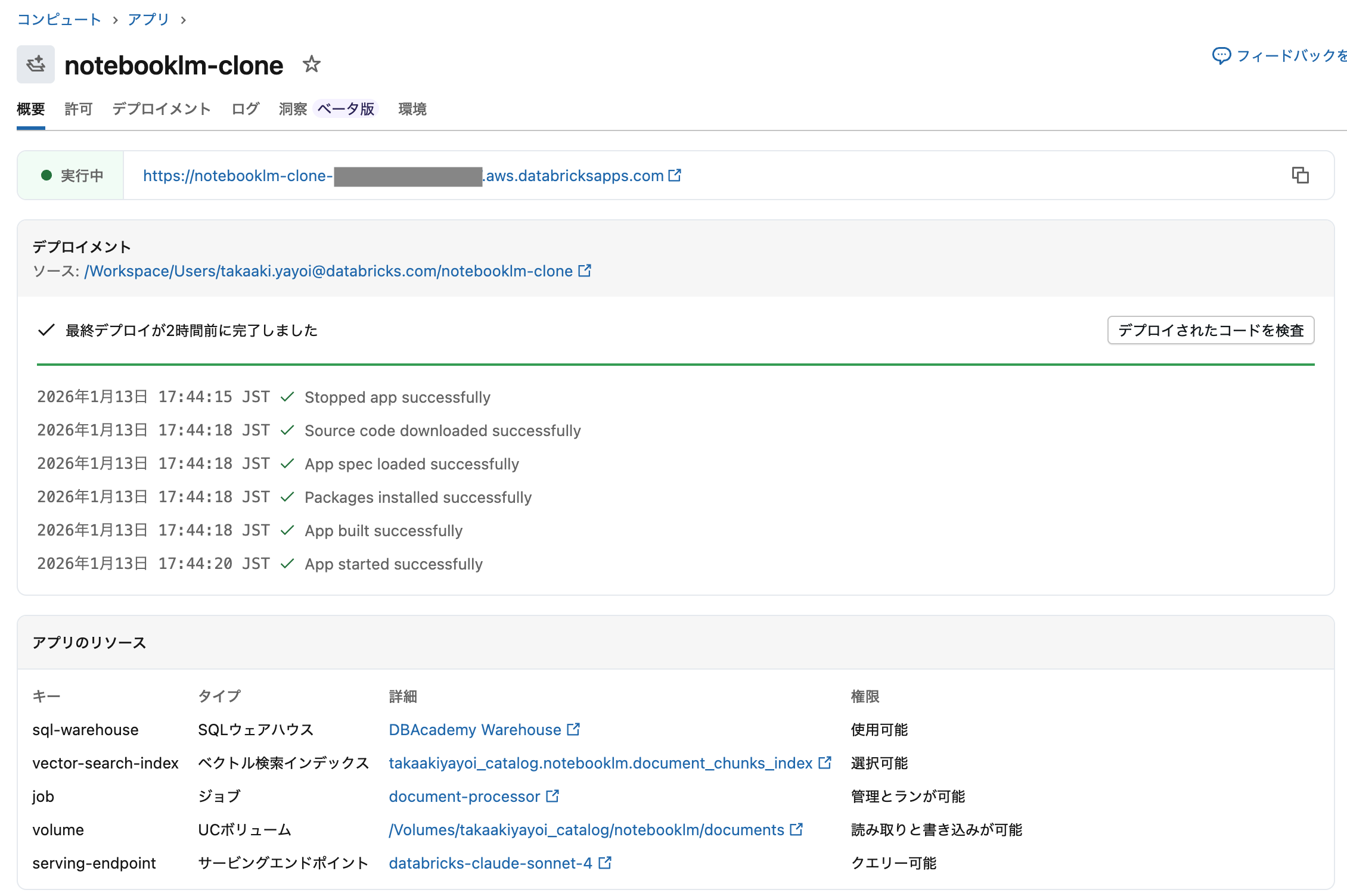
Task: Click the デプロイされたコードを検査 button
Action: (x=1211, y=330)
